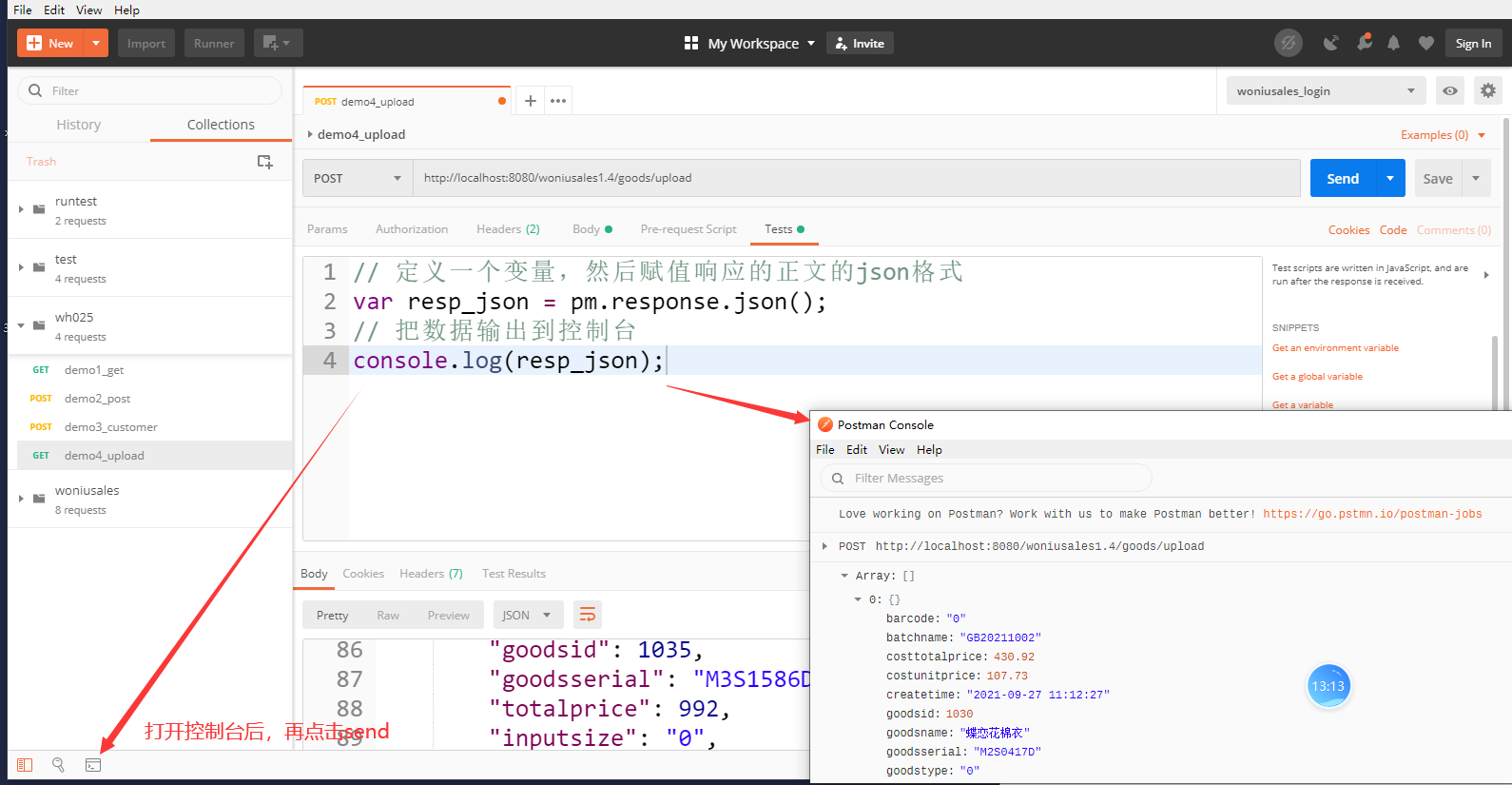
Task: Click the Import button
Action: coord(146,43)
